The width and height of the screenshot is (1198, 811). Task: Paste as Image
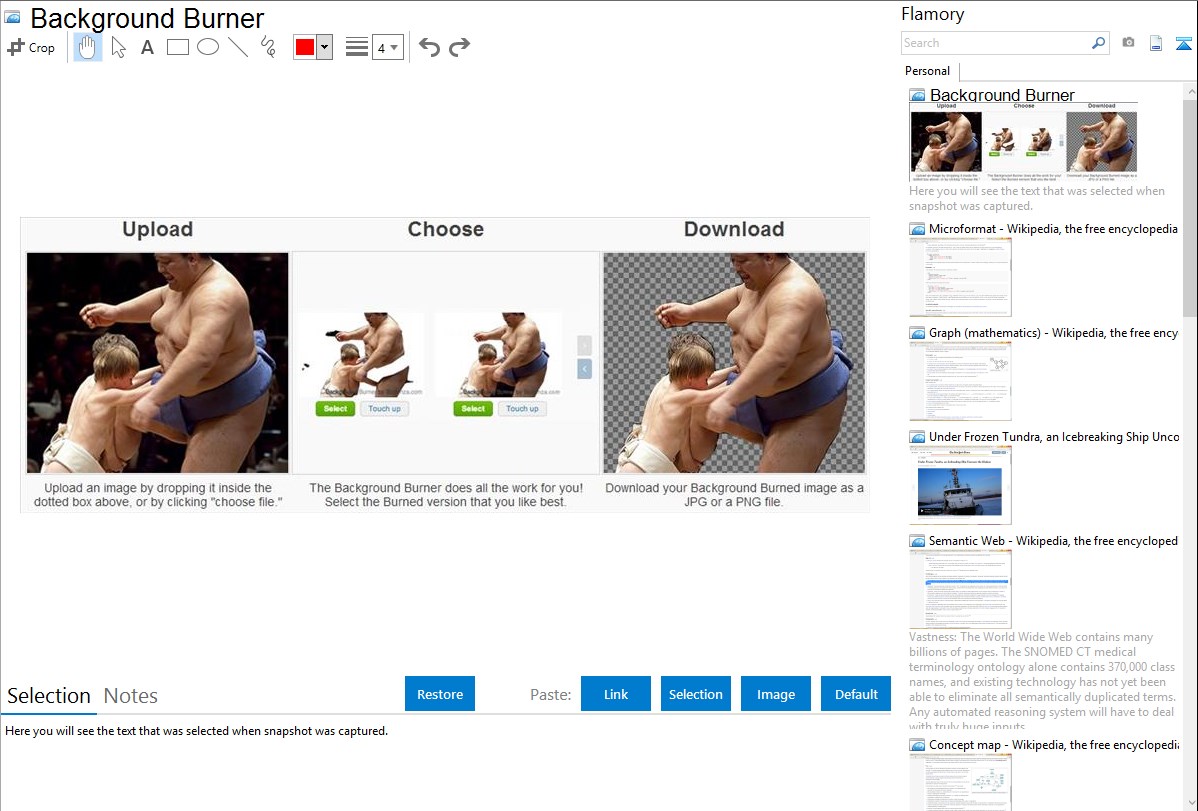point(775,693)
